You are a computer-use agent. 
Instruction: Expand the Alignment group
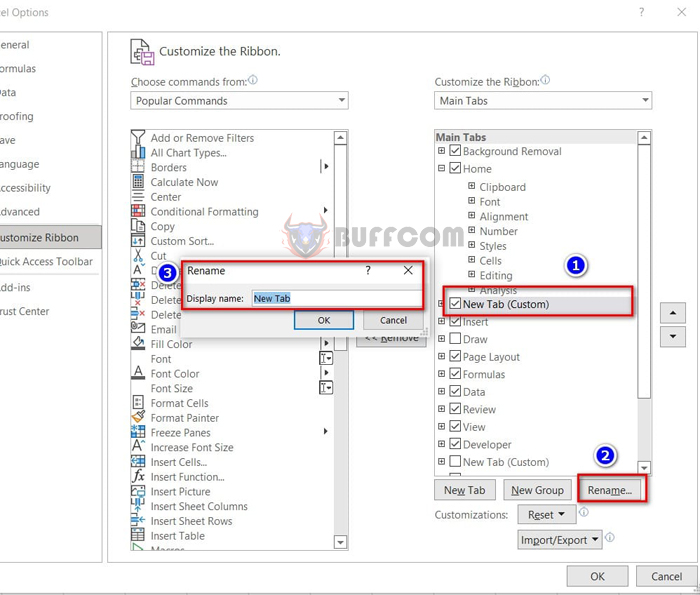[x=471, y=215]
